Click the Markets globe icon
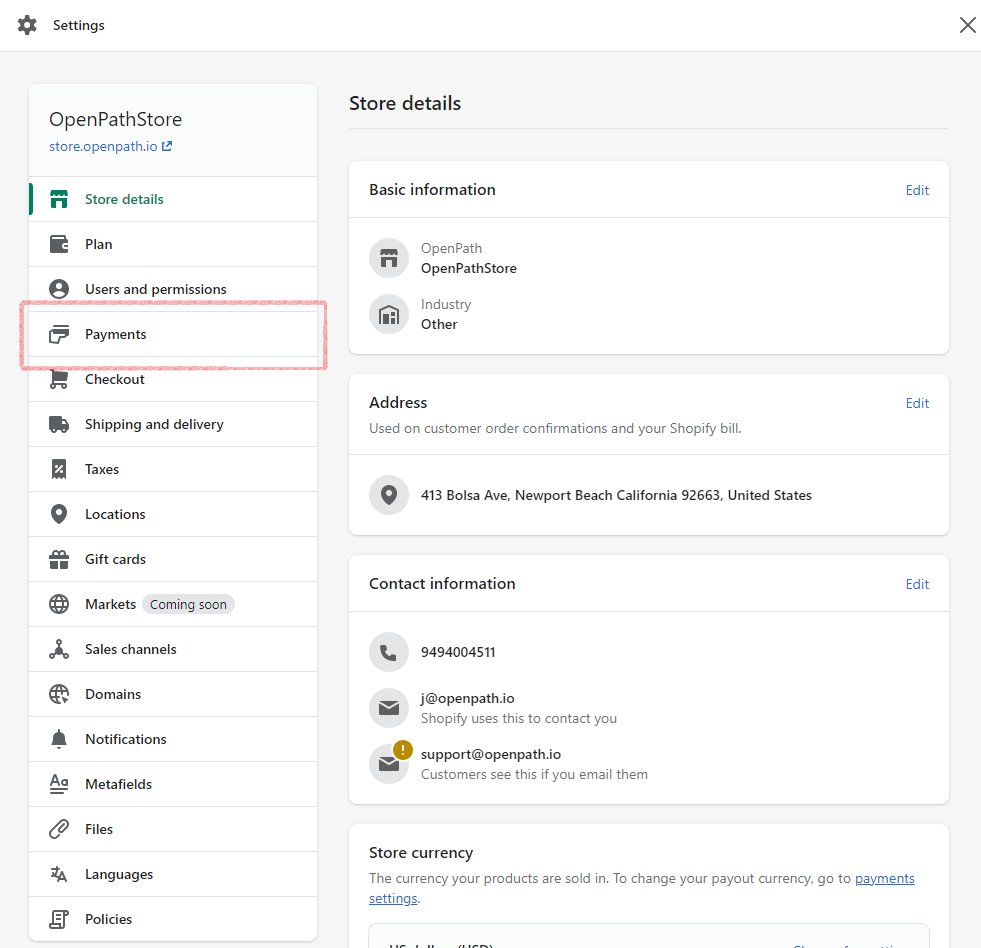 (59, 604)
